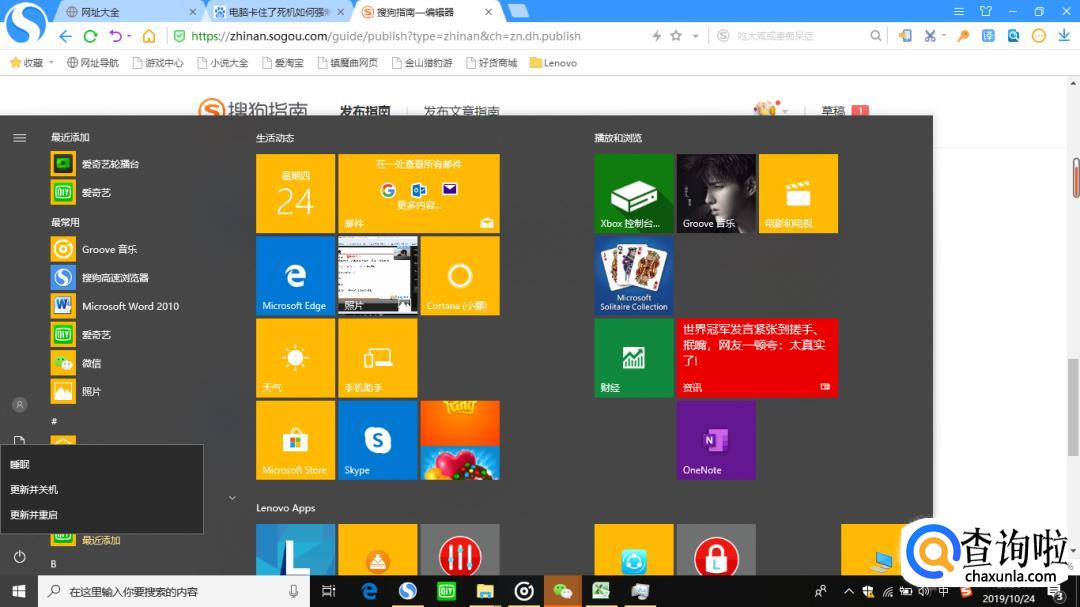This screenshot has height=607, width=1080.
Task: Open the 收藏 favorites dropdown
Action: 32,63
